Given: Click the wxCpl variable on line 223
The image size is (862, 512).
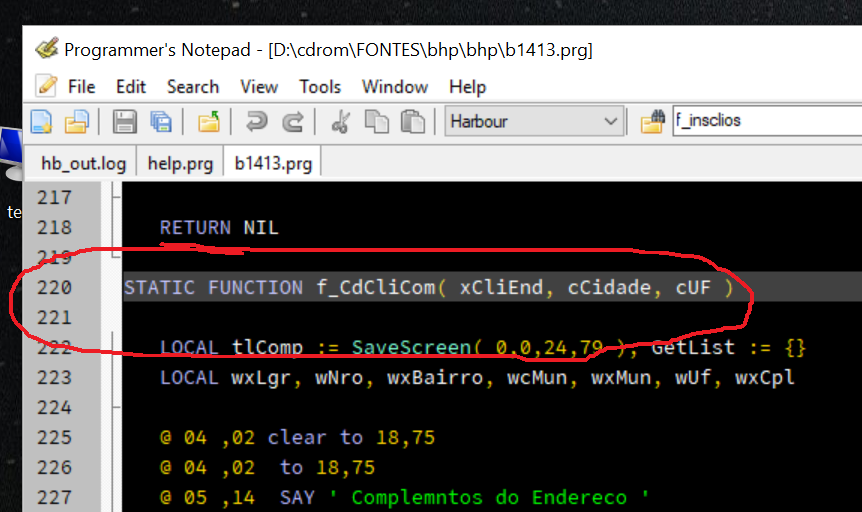Looking at the screenshot, I should click(x=765, y=378).
